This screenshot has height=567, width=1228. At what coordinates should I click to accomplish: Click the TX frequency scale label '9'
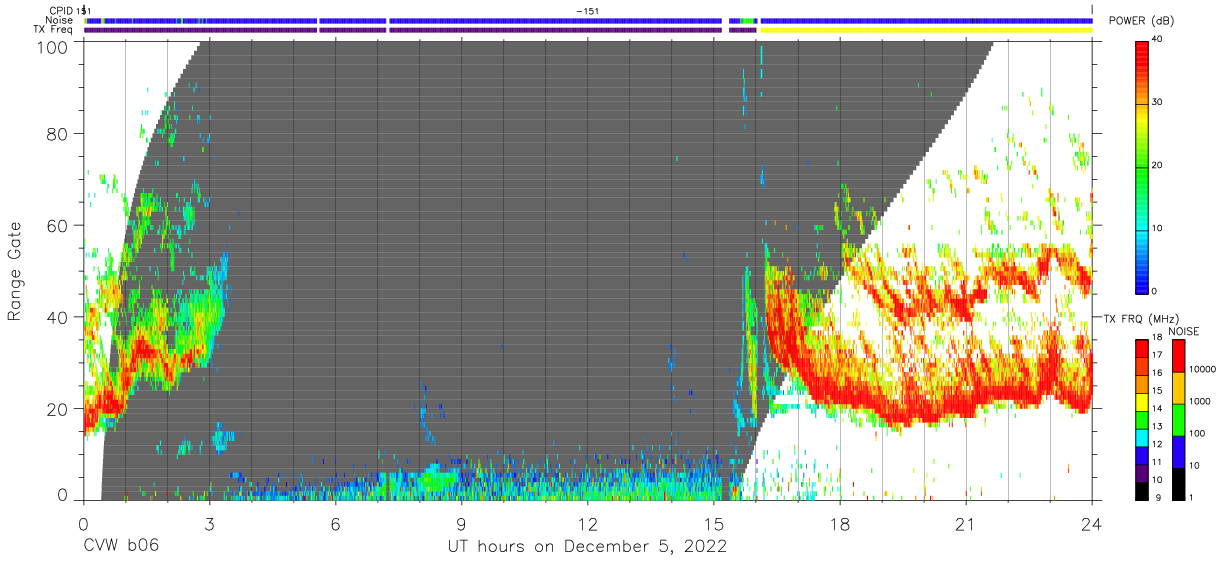[1157, 497]
